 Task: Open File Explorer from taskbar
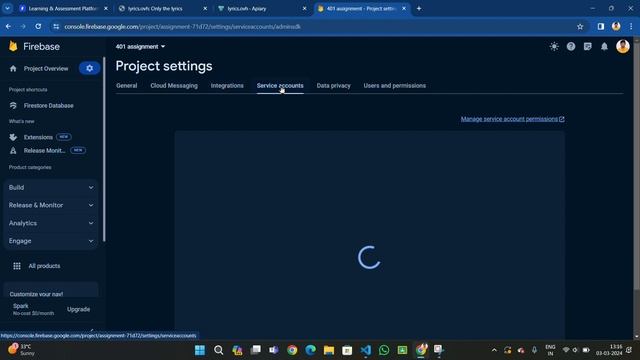(329, 350)
